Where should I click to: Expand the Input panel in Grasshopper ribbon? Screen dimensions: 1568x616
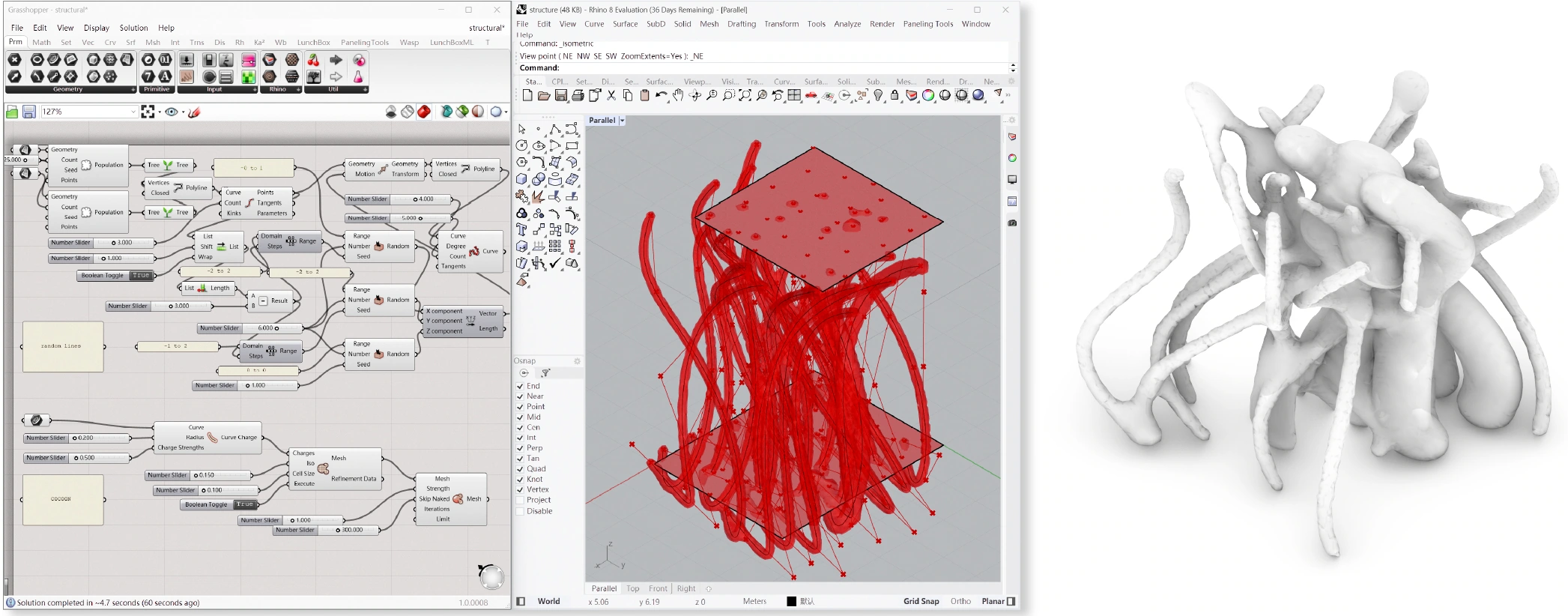(x=255, y=89)
